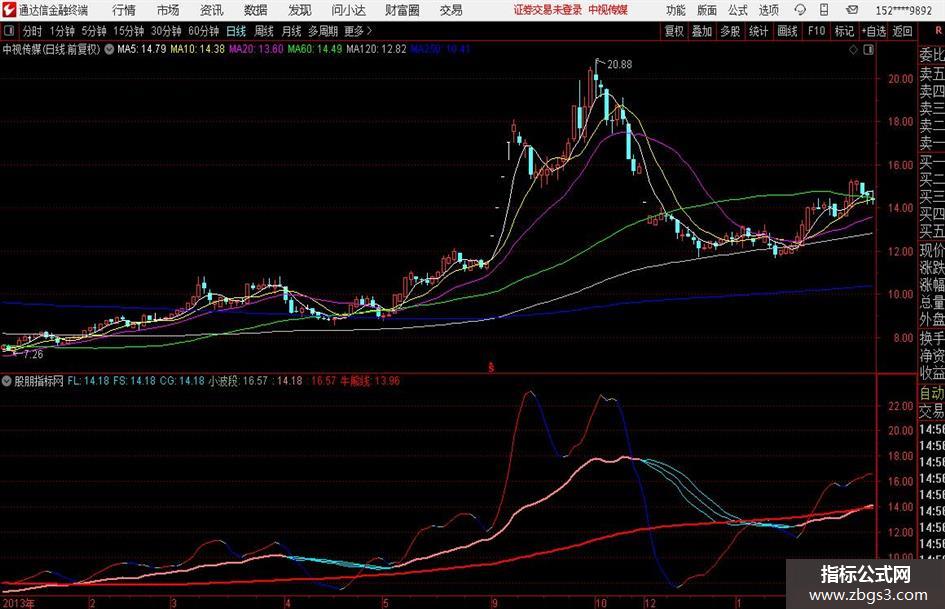Switch to 1分钟 period
This screenshot has height=609, width=945.
pos(62,31)
